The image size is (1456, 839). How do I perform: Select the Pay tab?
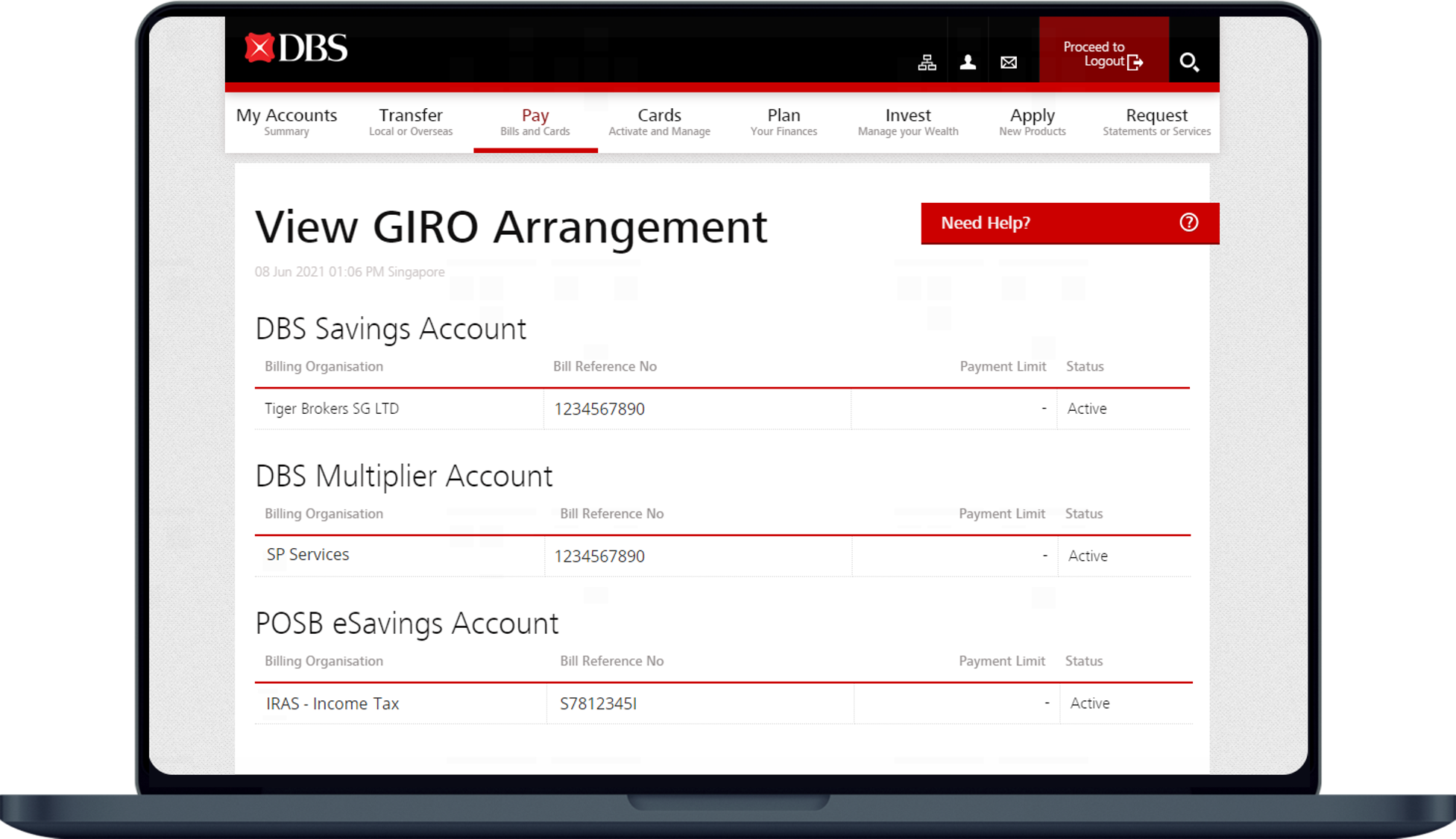(535, 121)
